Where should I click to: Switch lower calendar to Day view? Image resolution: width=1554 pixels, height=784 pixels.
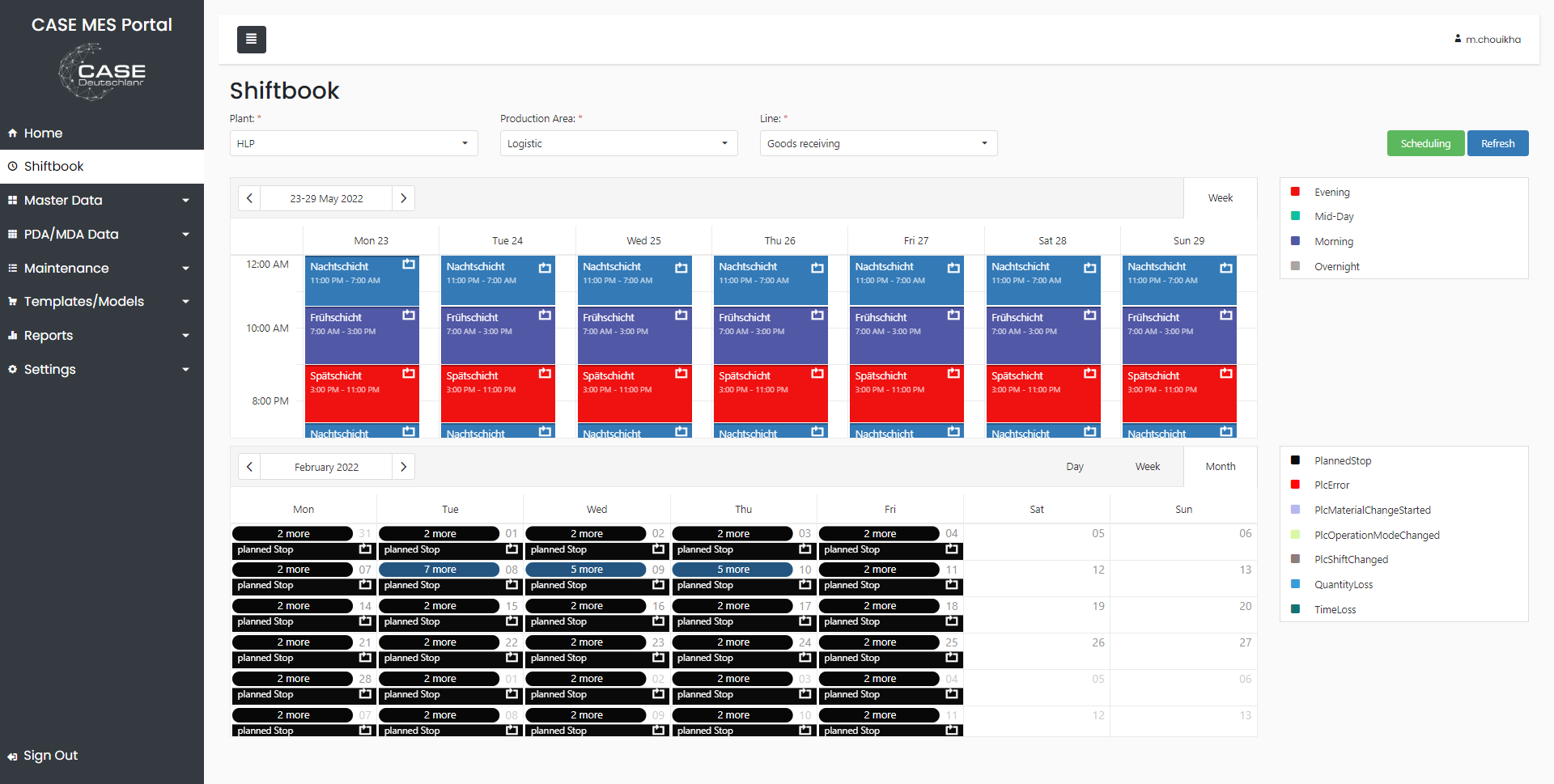tap(1075, 467)
